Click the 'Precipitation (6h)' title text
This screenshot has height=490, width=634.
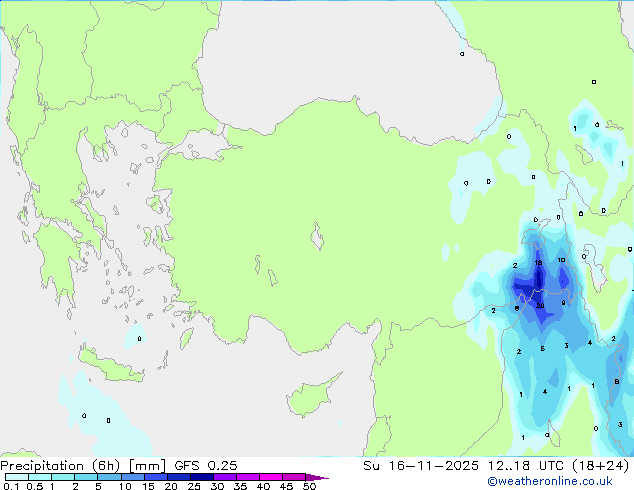point(60,466)
